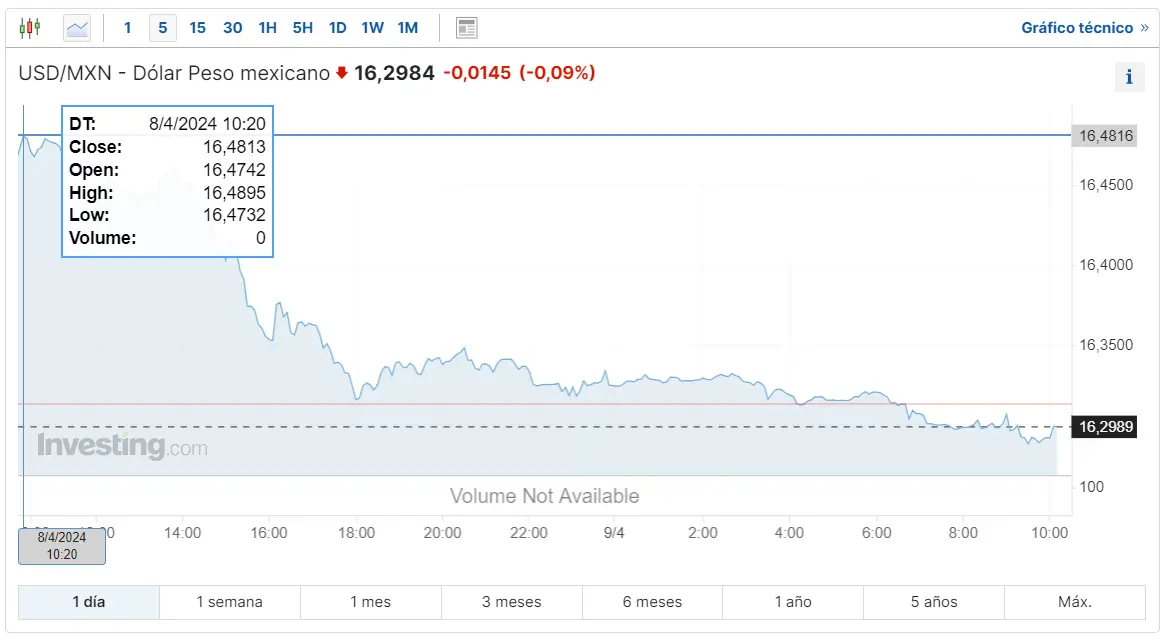Click the 20:00 time axis label

pos(442,533)
